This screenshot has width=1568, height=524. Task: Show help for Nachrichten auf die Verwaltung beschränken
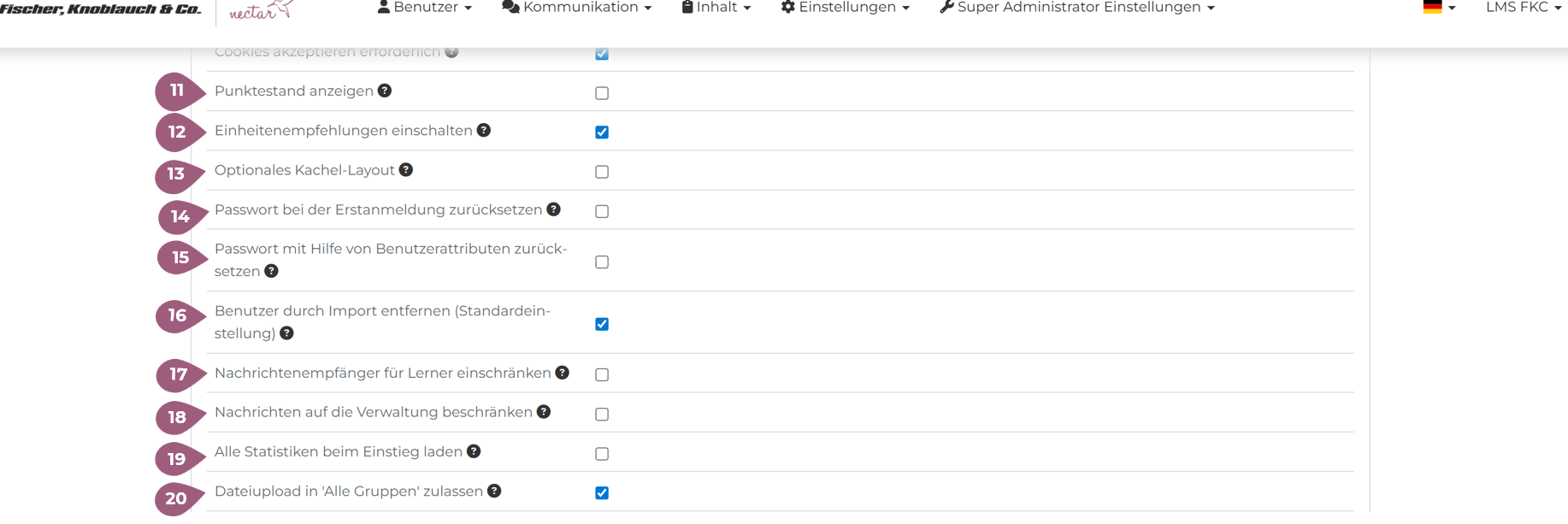(544, 412)
